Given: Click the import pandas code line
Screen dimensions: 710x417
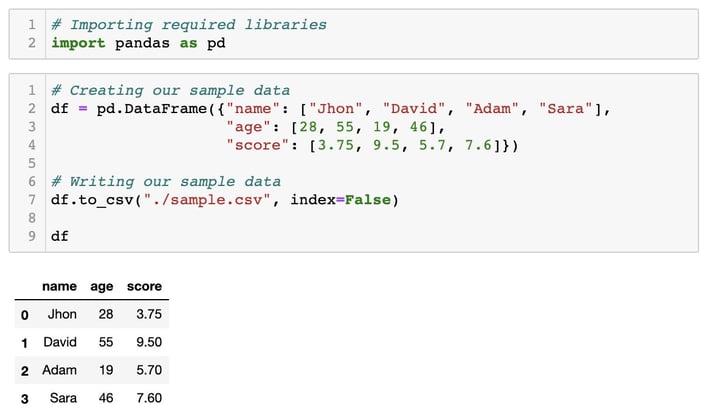Looking at the screenshot, I should point(138,43).
